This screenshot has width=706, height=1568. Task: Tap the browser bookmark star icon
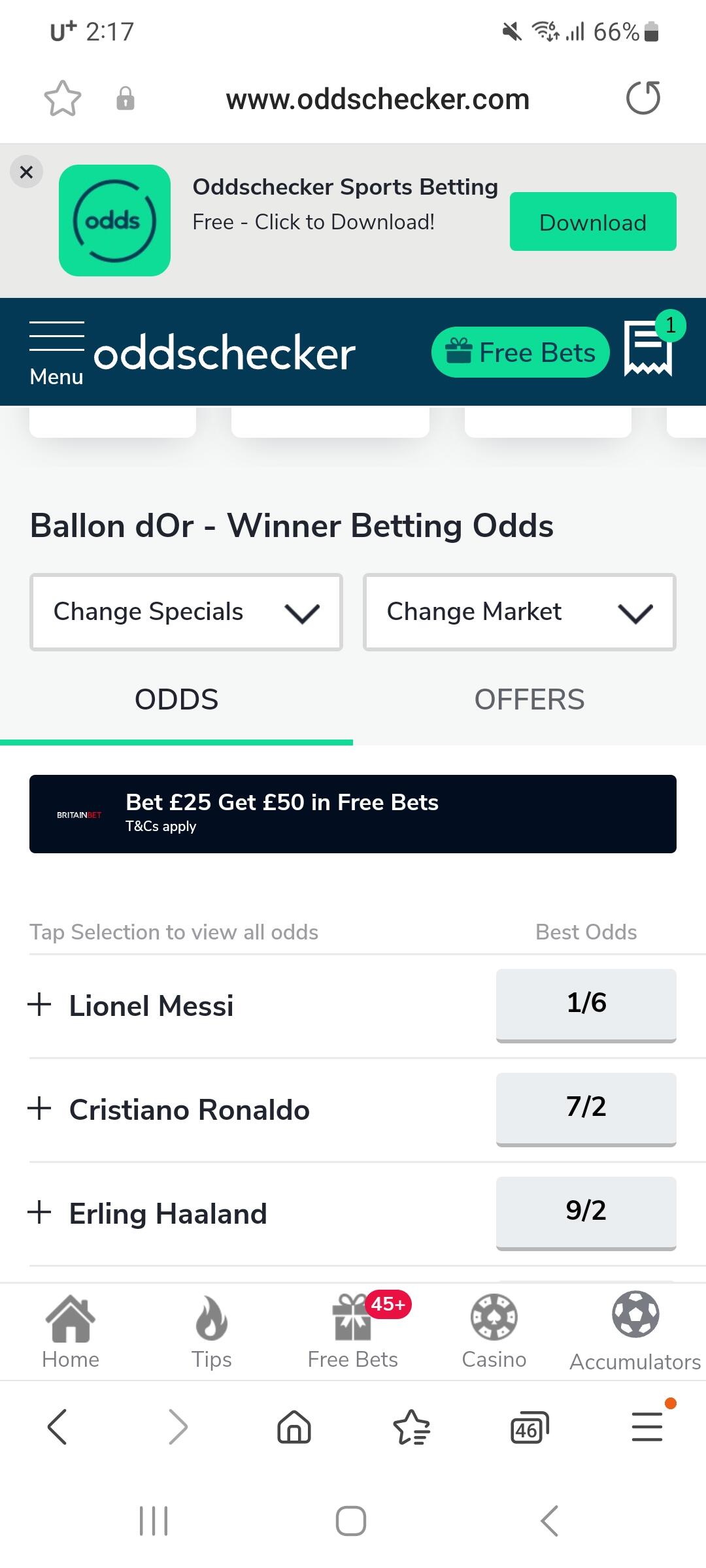tap(63, 99)
